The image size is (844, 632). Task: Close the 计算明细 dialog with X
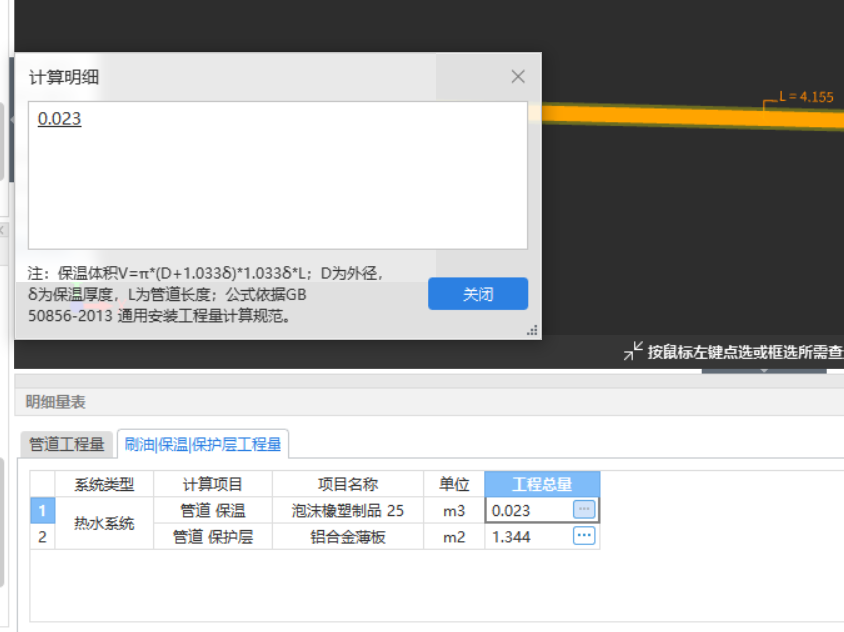(x=518, y=76)
